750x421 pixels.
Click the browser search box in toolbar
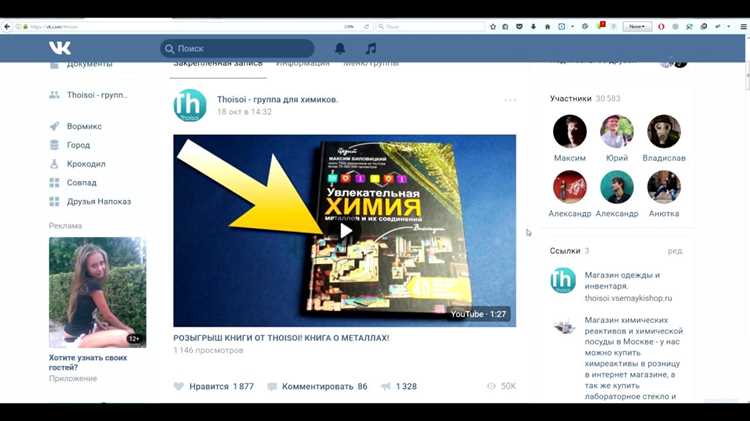[x=430, y=27]
